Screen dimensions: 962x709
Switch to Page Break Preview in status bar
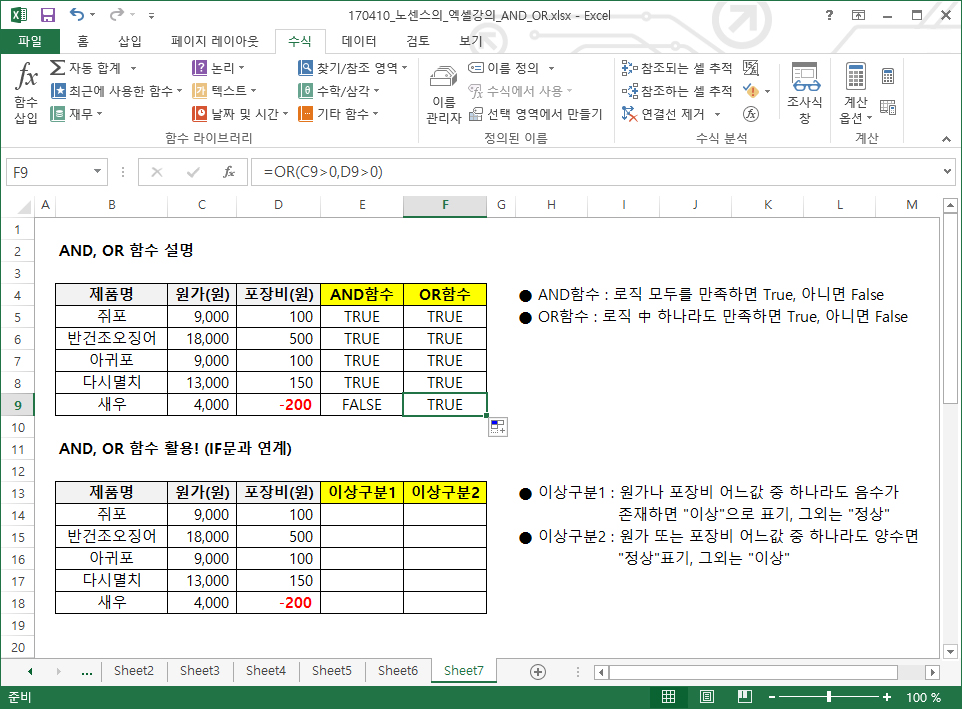[745, 697]
